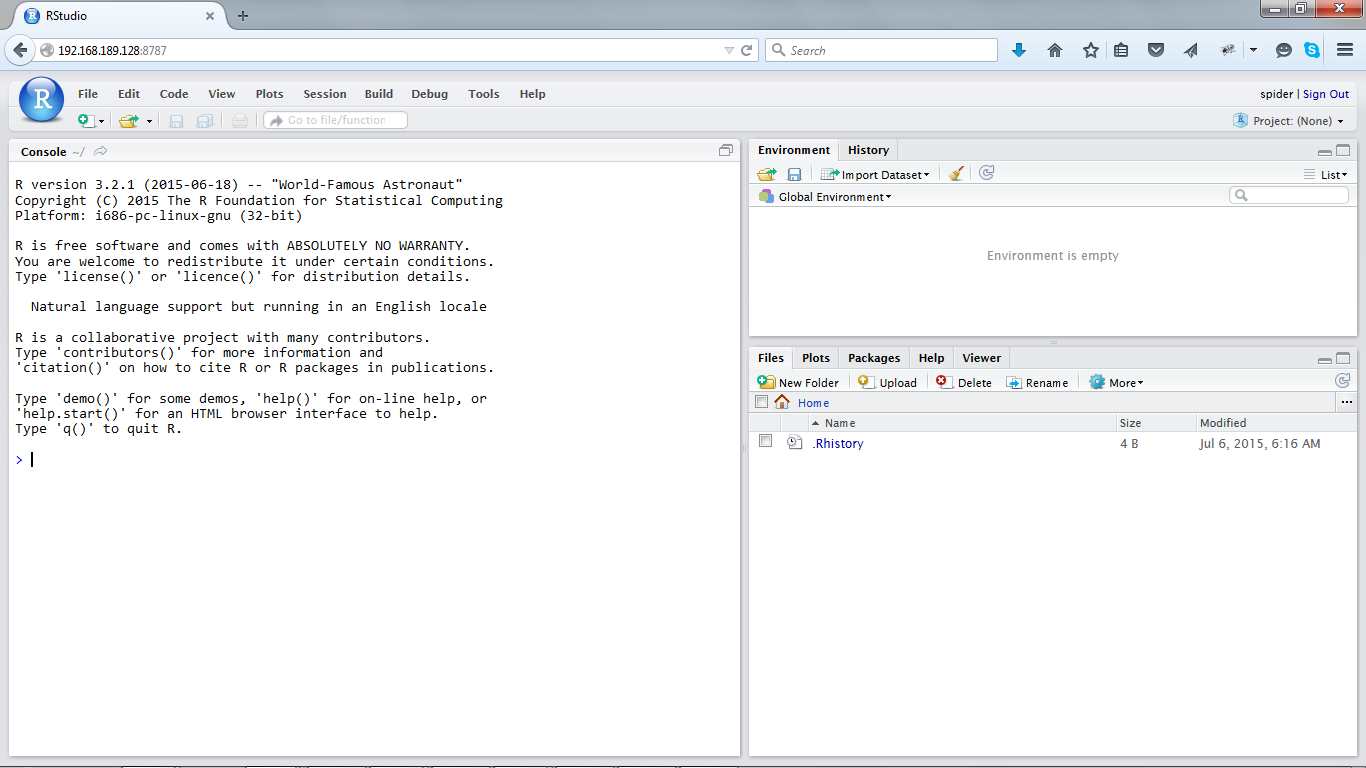
Task: Open the Global Environment dropdown
Action: pyautogui.click(x=825, y=197)
